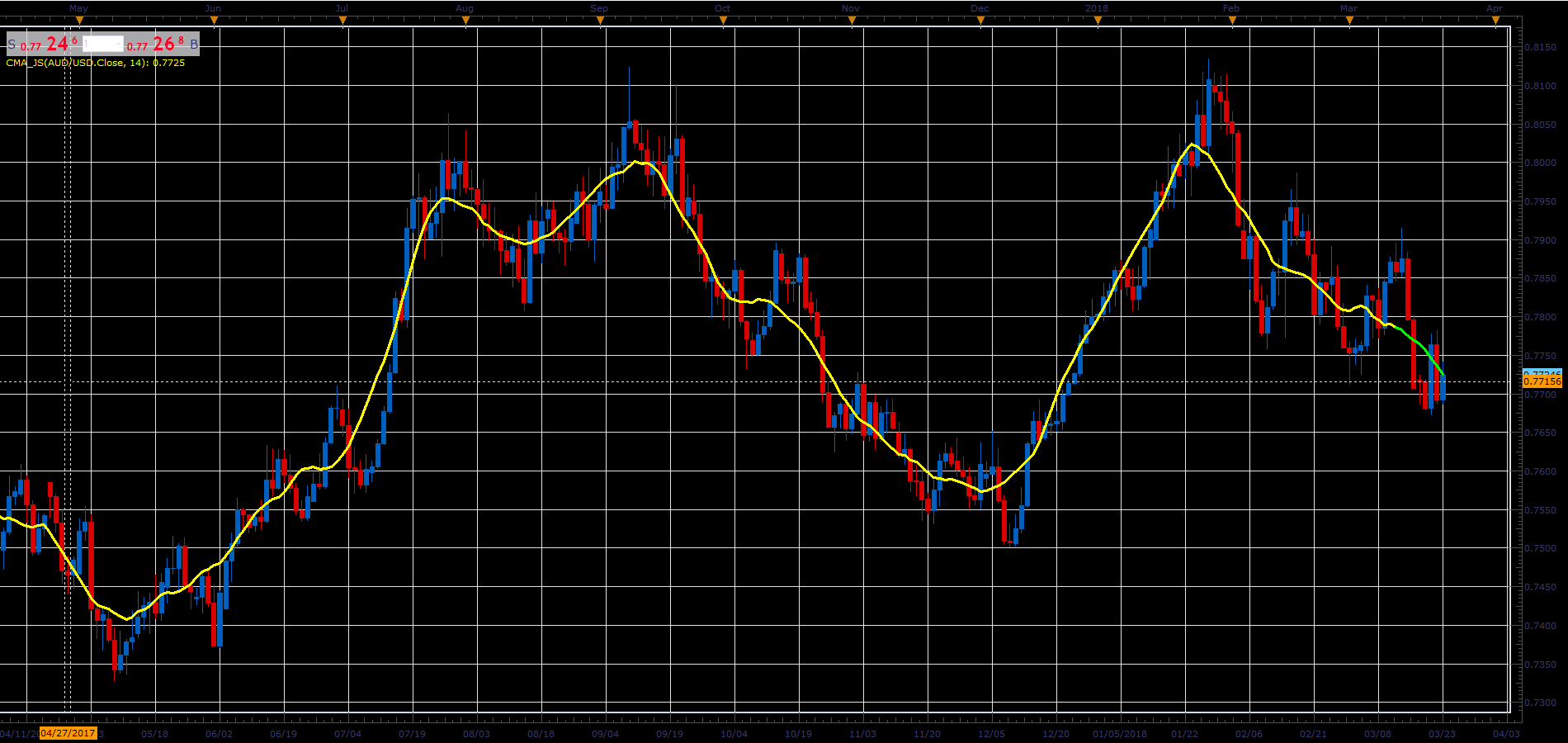Click the Dec month marker triangle
Viewport: 1568px width, 743px height.
tap(980, 21)
